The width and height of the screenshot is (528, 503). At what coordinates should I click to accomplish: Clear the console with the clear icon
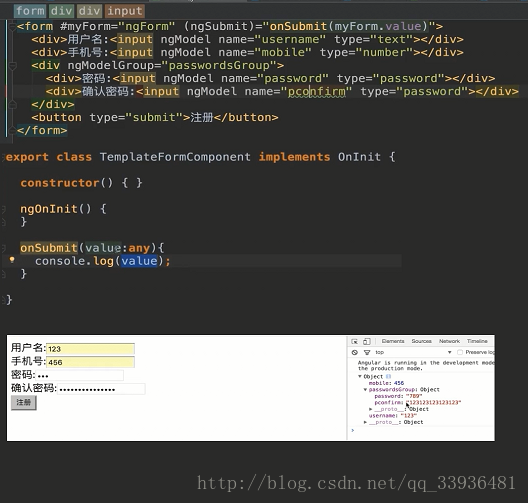coord(355,353)
